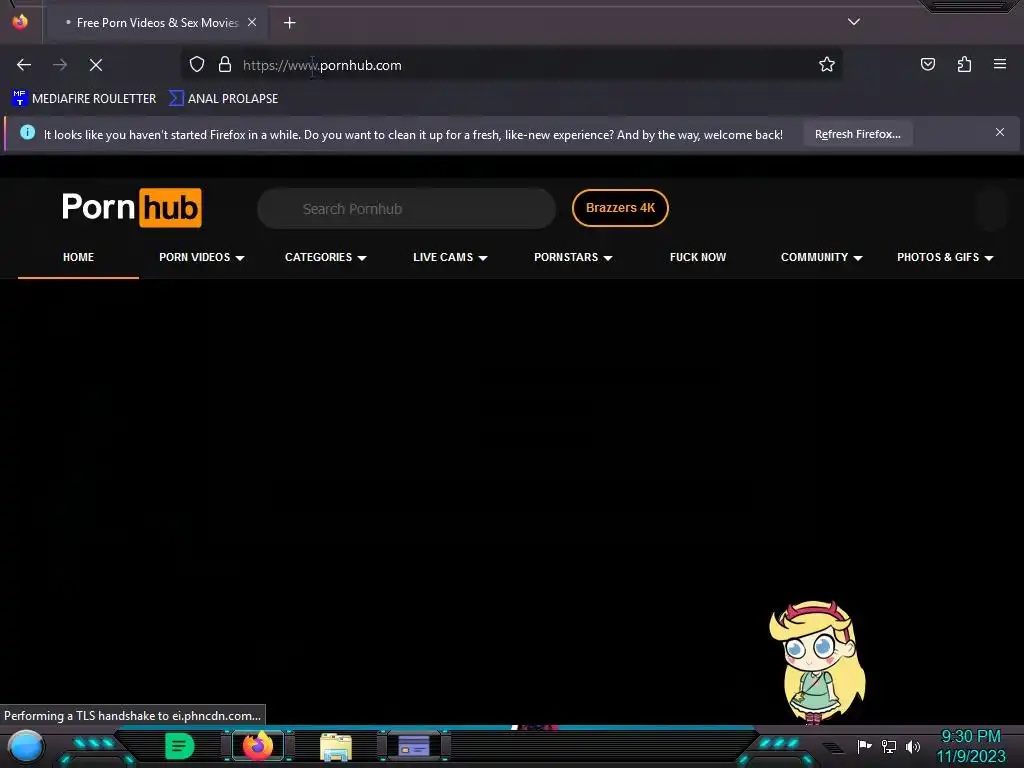Screen dimensions: 1024x768
Task: Click the blue info icon in the notification bar
Action: (27, 133)
